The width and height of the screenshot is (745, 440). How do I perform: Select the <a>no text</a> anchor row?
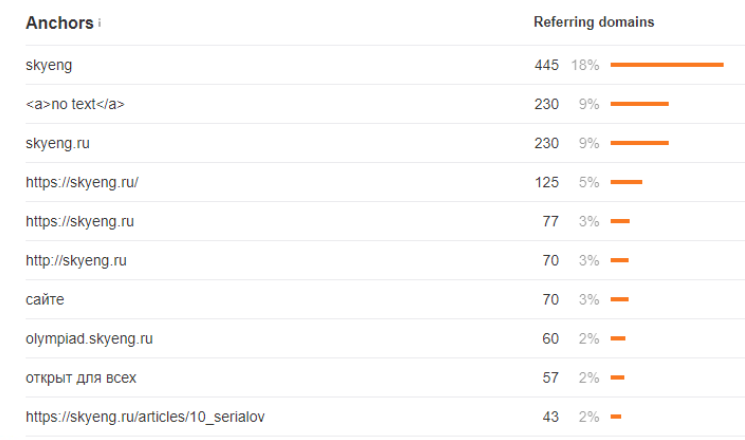pyautogui.click(x=75, y=104)
